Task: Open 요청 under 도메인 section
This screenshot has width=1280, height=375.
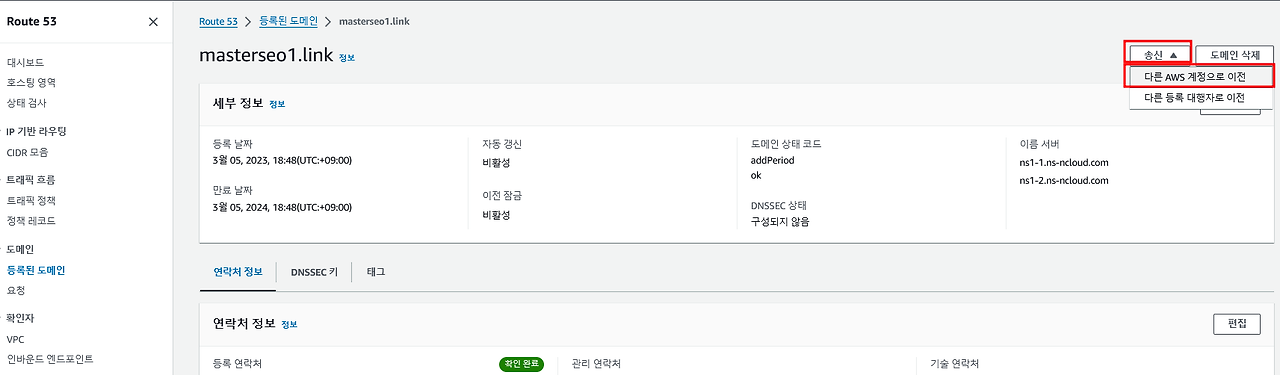Action: (x=16, y=290)
